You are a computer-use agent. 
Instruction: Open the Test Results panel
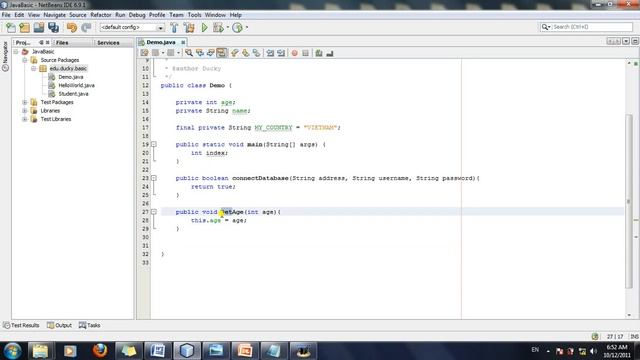pyautogui.click(x=21, y=325)
